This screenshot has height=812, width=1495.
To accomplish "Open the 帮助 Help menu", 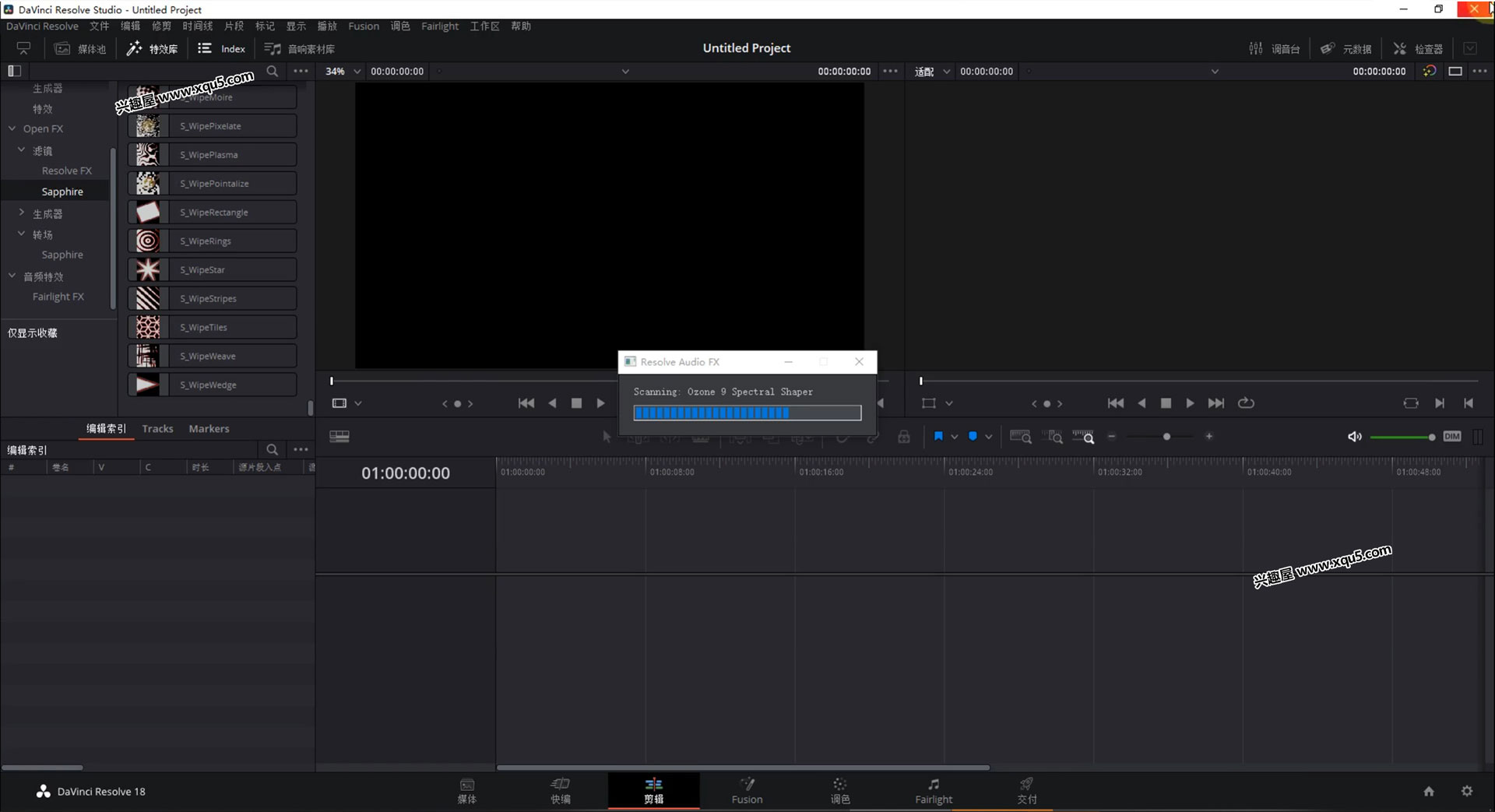I will 521,26.
